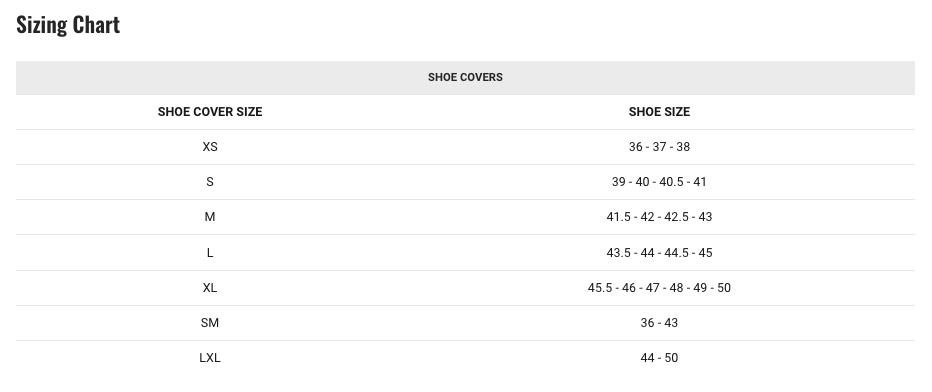Click the Sizing Chart heading

pyautogui.click(x=68, y=25)
